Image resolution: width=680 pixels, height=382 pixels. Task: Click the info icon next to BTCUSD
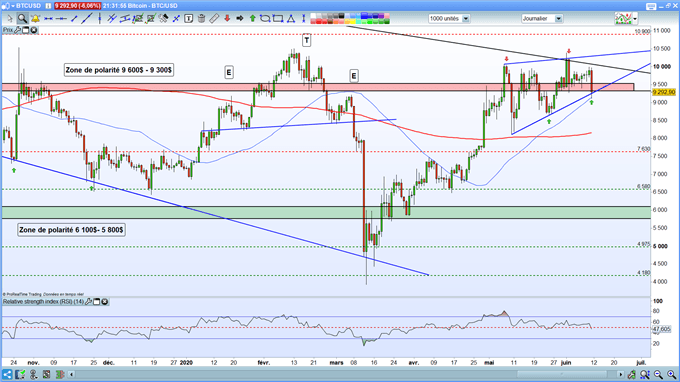48,6
